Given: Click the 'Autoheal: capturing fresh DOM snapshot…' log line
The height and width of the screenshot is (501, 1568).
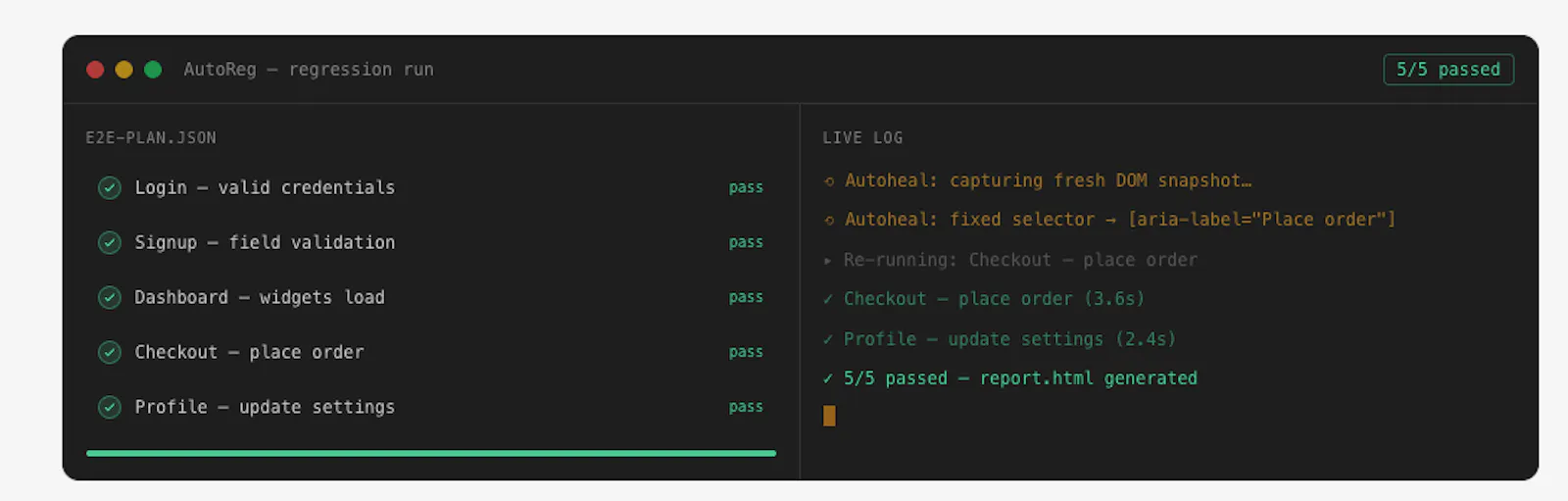Looking at the screenshot, I should click(1038, 181).
